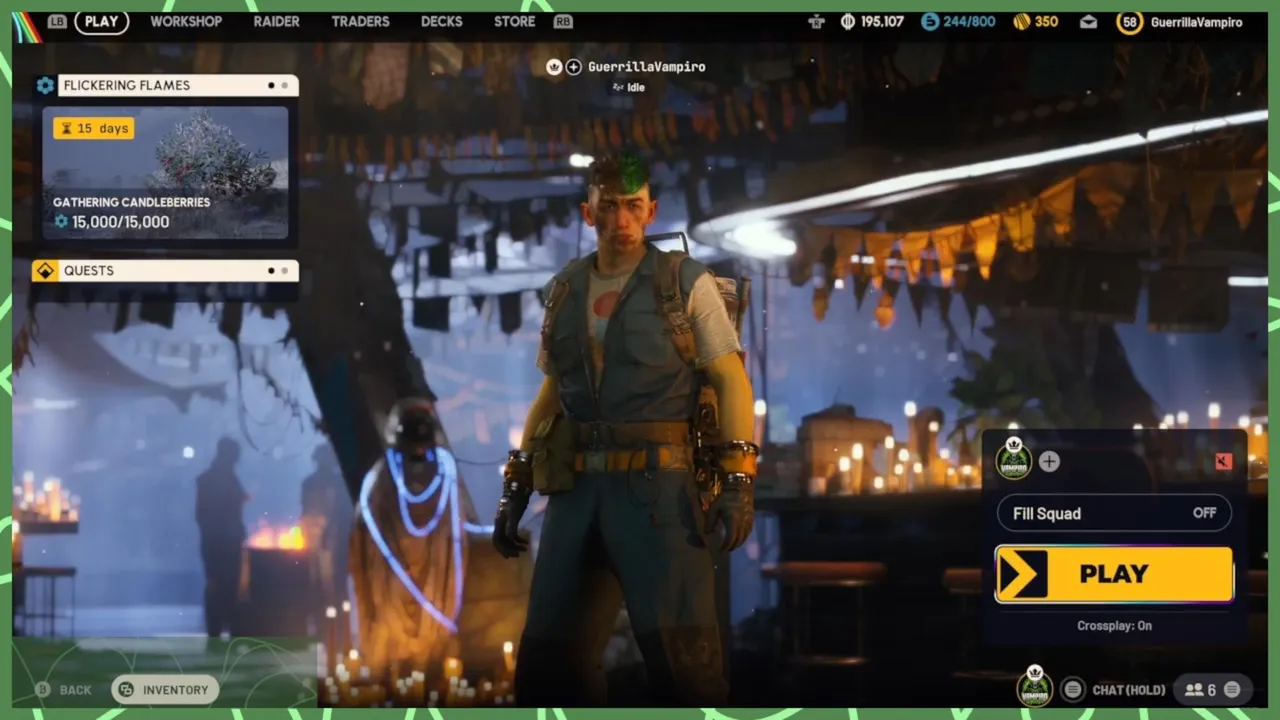Select the PLAY tab in top navigation
This screenshot has height=720, width=1280.
pyautogui.click(x=101, y=21)
